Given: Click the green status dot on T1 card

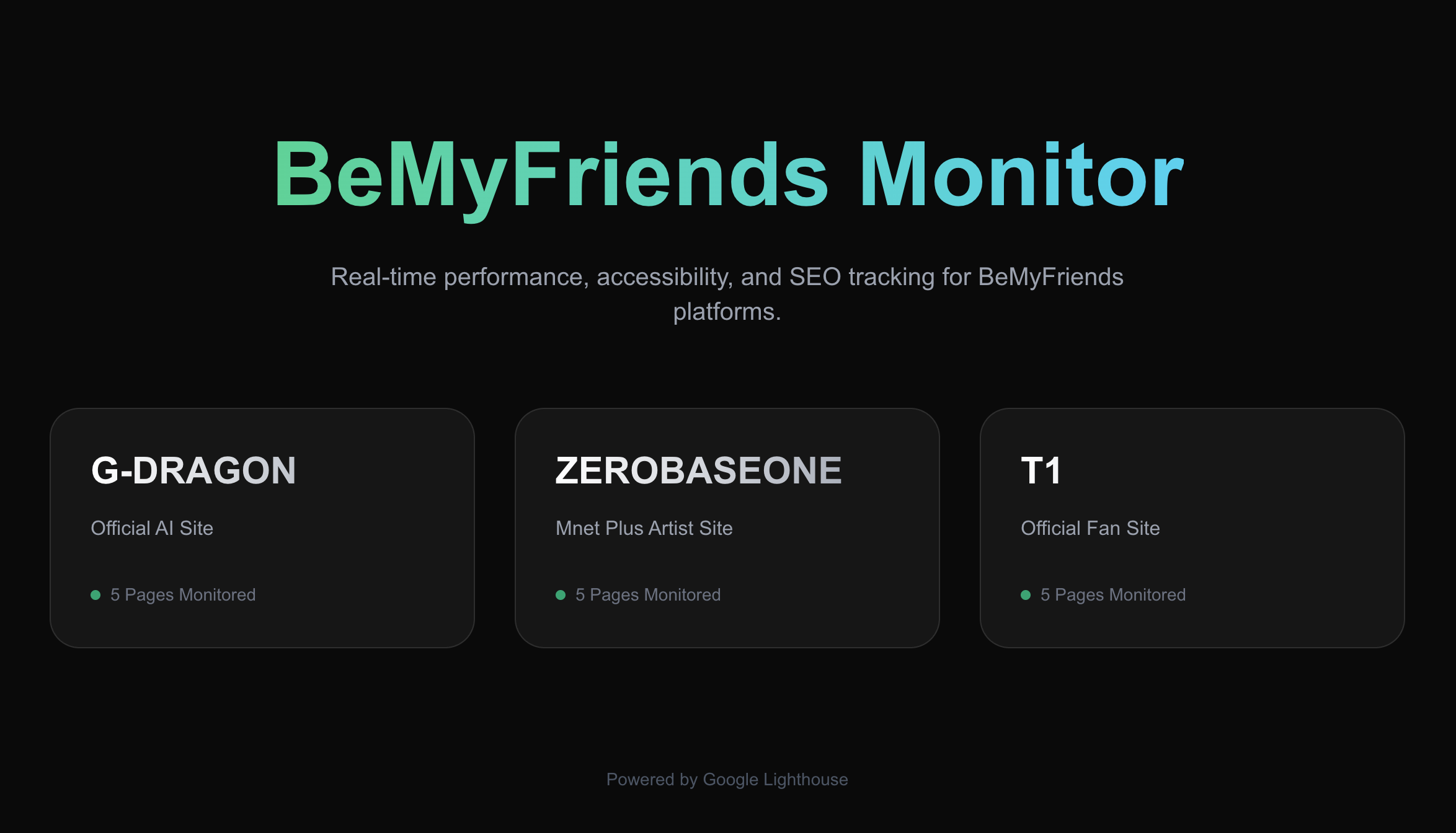Looking at the screenshot, I should pyautogui.click(x=1026, y=595).
